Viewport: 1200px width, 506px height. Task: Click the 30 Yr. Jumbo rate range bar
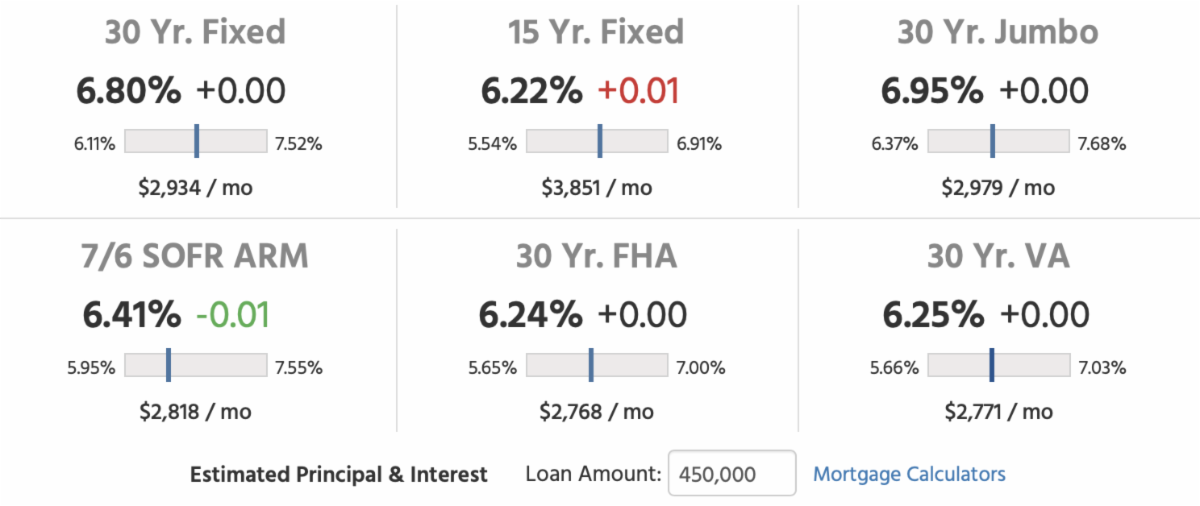pyautogui.click(x=998, y=142)
